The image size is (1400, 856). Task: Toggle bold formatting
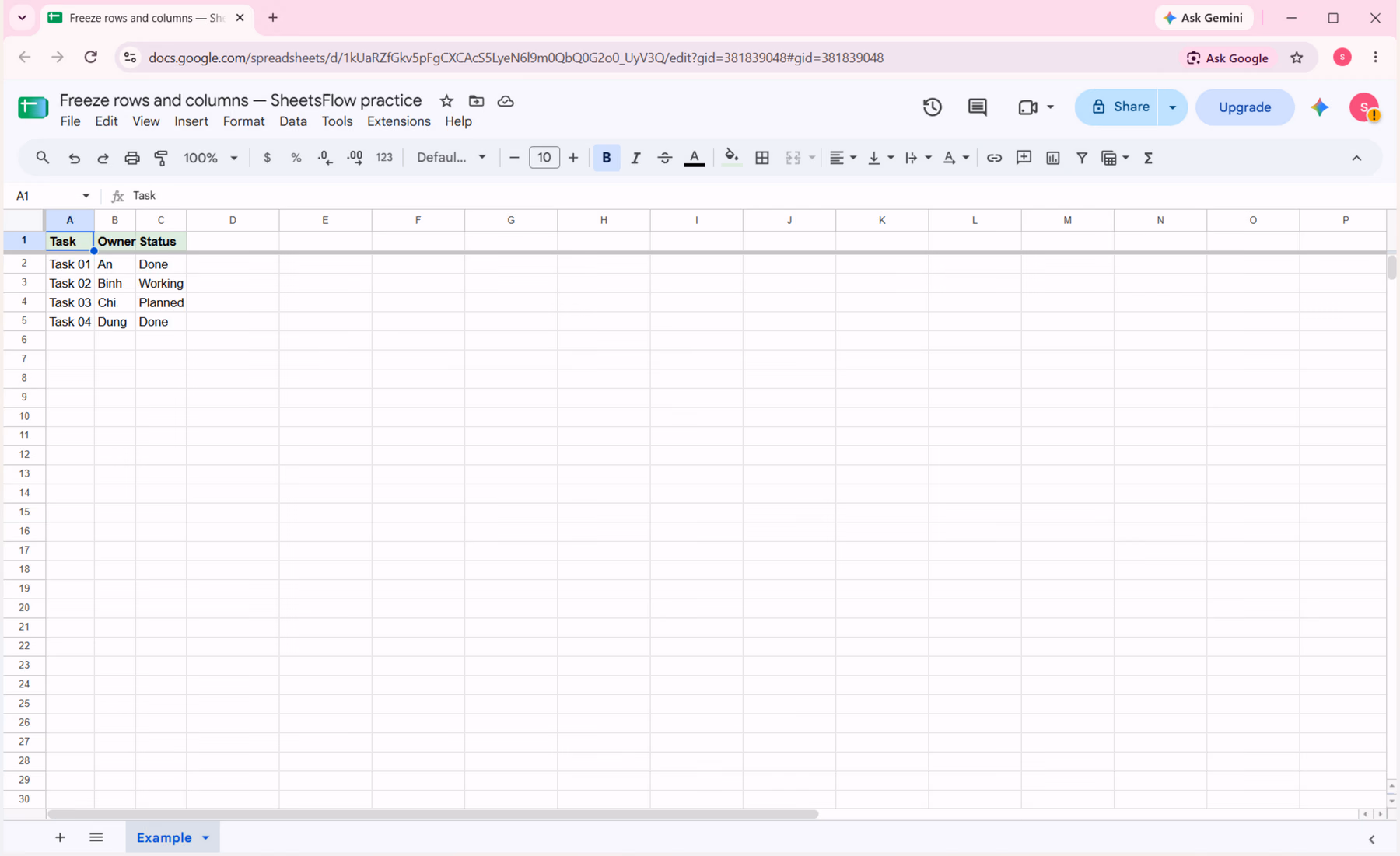click(606, 158)
